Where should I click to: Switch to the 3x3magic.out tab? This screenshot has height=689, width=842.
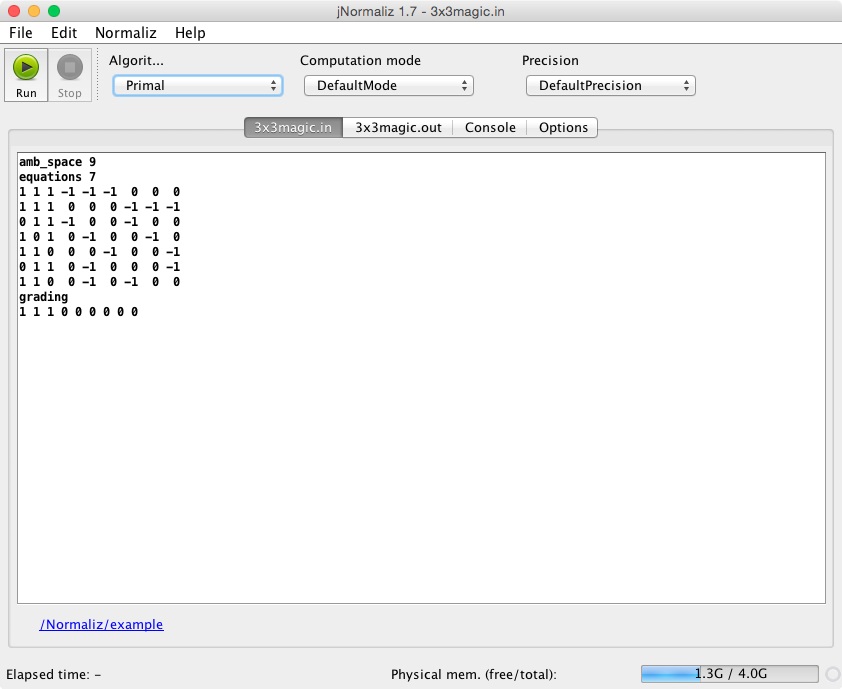pos(398,128)
